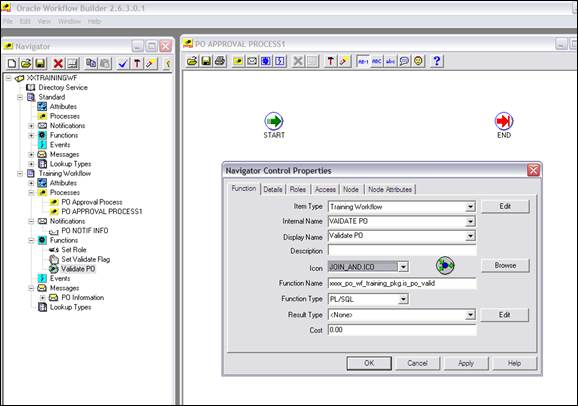Viewport: 578px width, 406px height.
Task: Click the Open icon in process window toolbar
Action: (x=192, y=61)
